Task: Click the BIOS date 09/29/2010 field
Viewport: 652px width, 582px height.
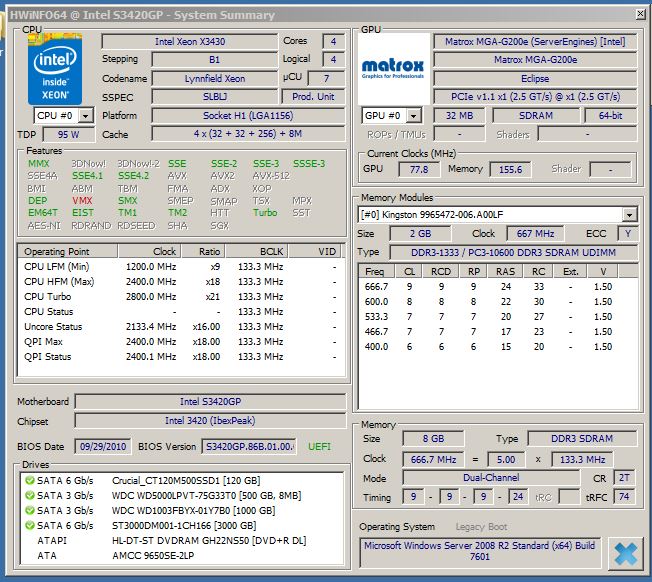Action: click(x=103, y=446)
